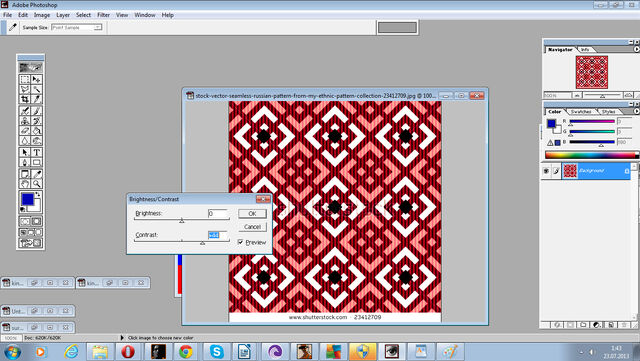Select the Clone Stamp tool
640x361 pixels.
(25, 121)
